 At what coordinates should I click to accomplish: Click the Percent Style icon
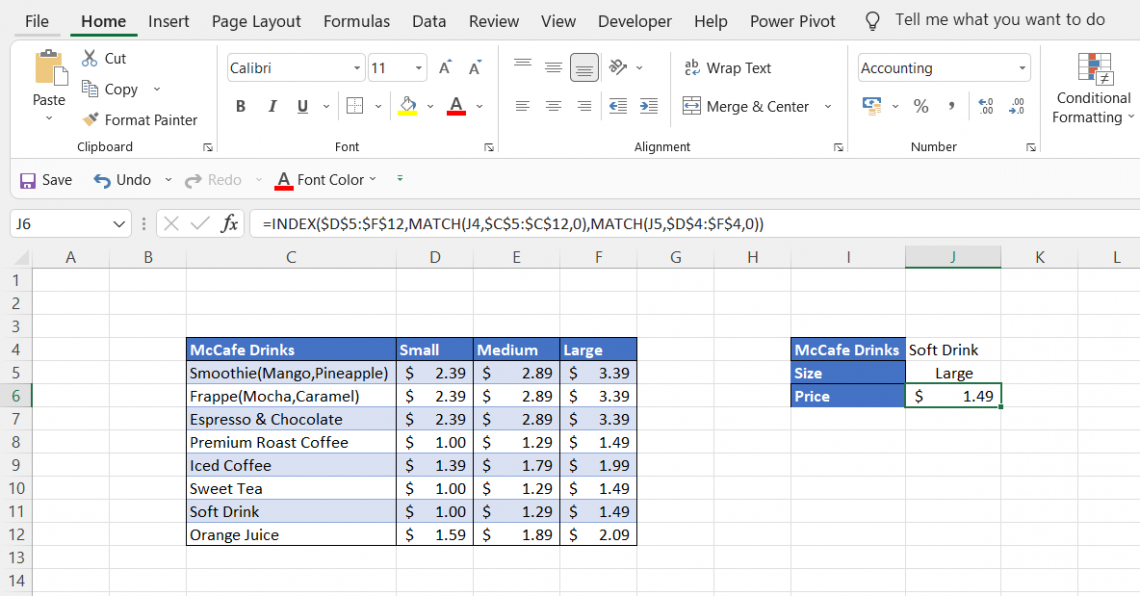point(921,106)
